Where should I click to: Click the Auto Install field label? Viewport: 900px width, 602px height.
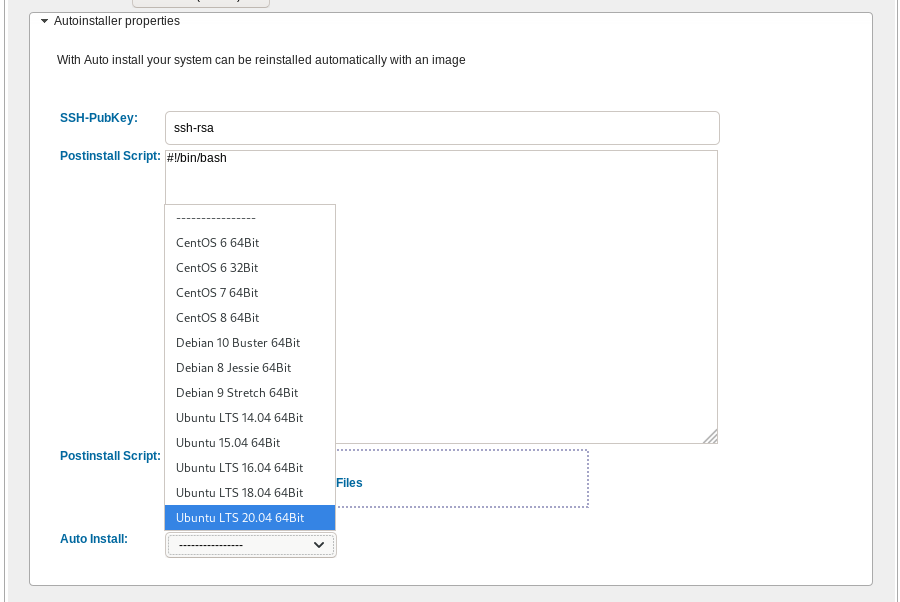[x=94, y=539]
